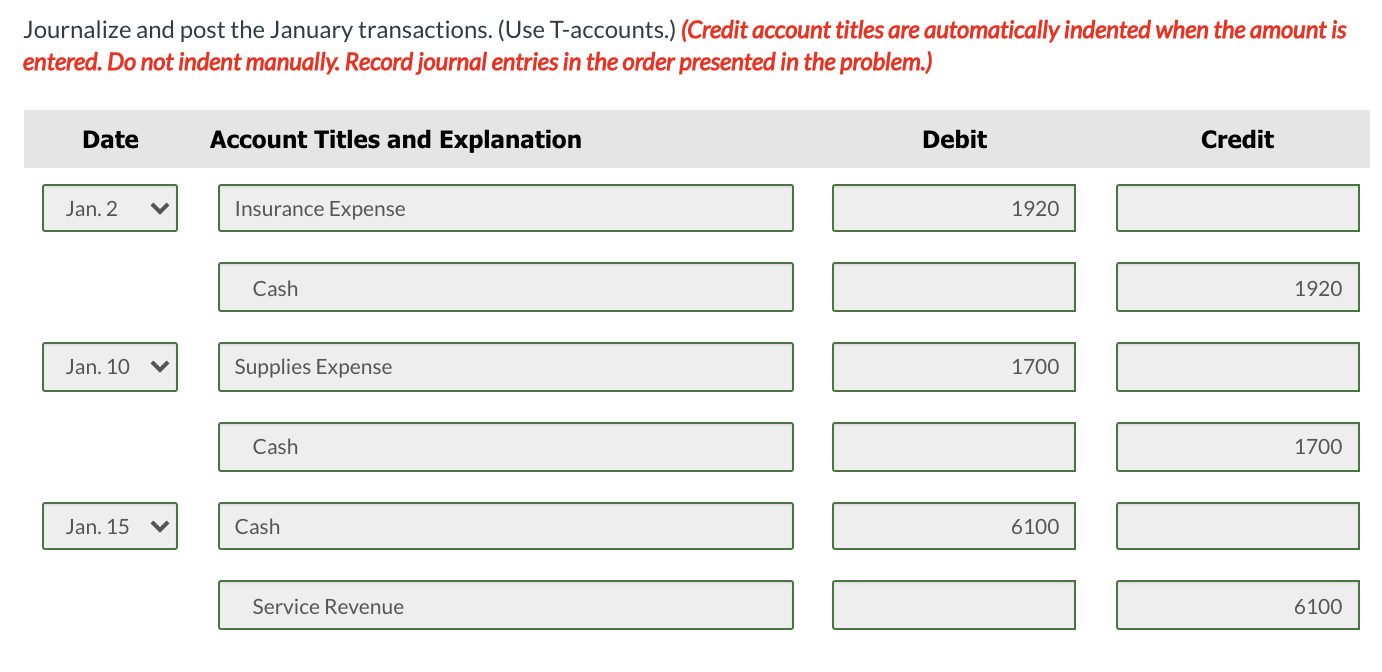Select the Insurance Expense account title field

click(x=505, y=208)
